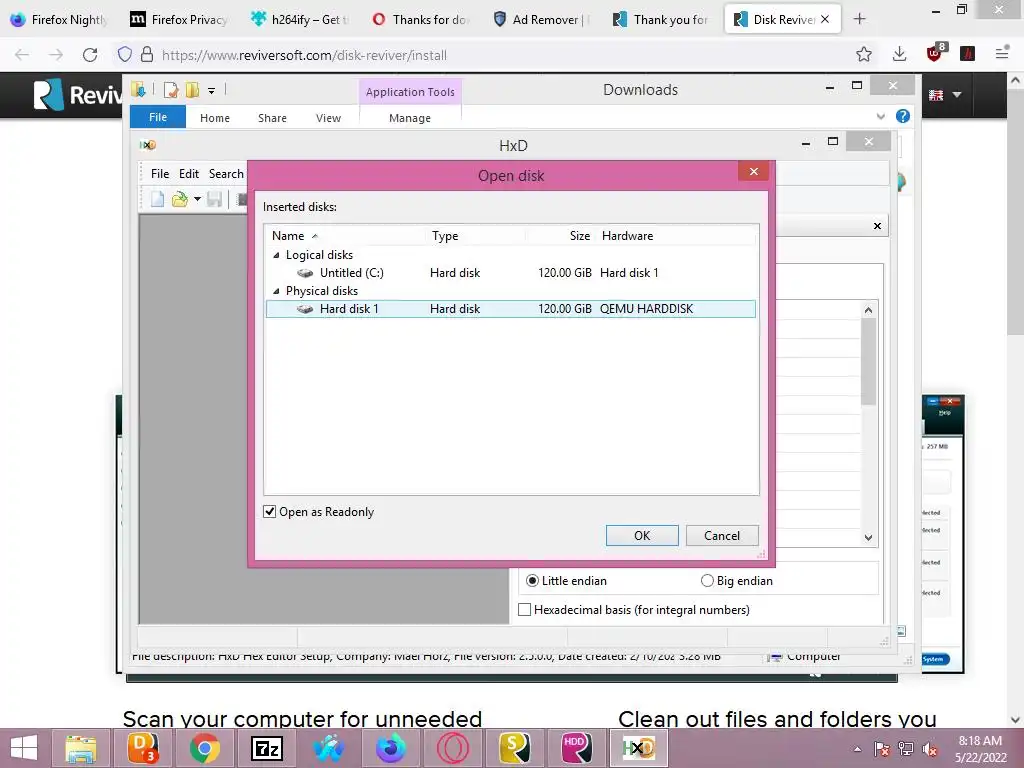Click the data inspector scrollbar up arrow
This screenshot has width=1024, height=768.
[868, 310]
